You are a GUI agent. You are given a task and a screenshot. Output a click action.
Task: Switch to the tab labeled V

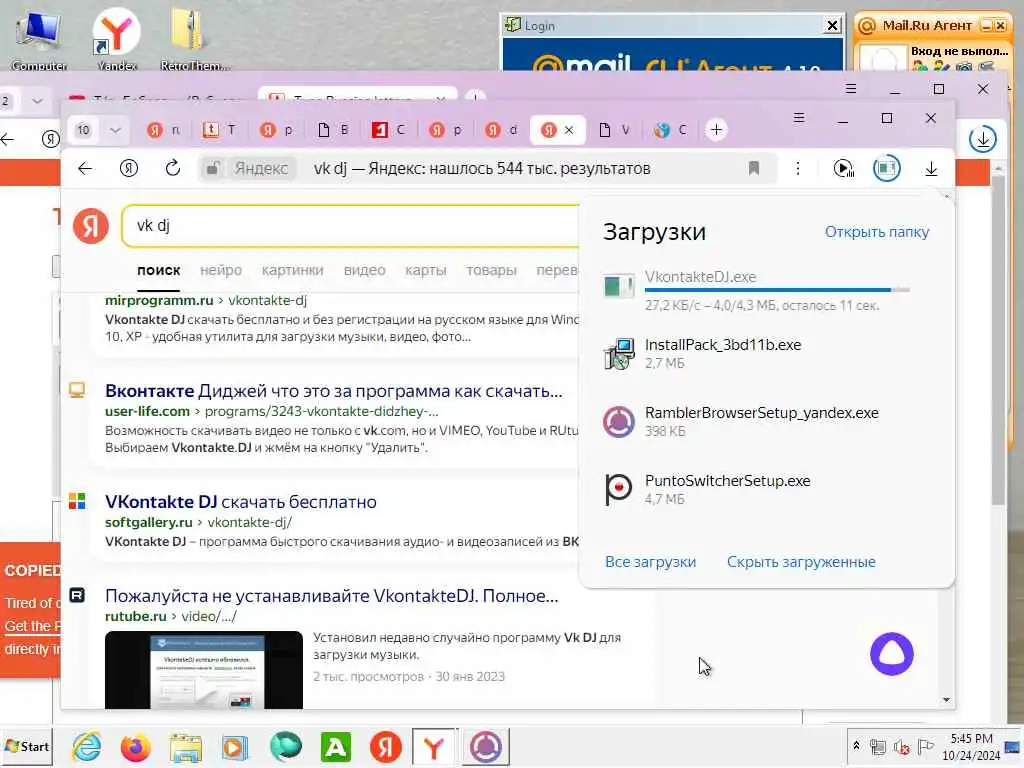[614, 130]
